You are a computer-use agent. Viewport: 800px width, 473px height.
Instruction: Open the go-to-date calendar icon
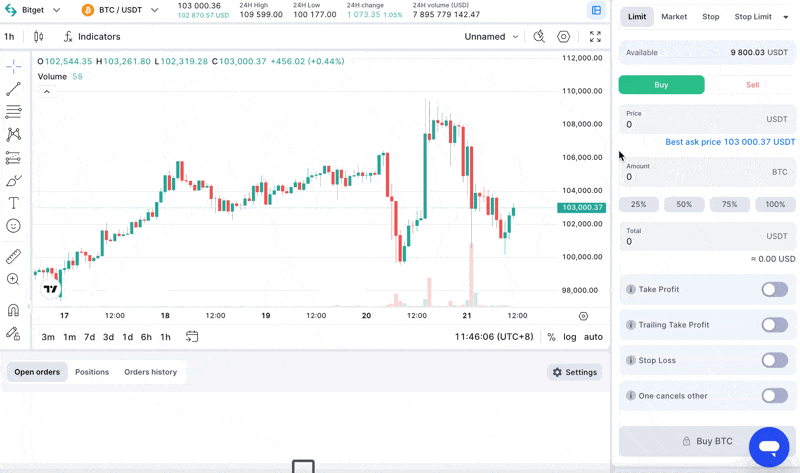tap(192, 337)
